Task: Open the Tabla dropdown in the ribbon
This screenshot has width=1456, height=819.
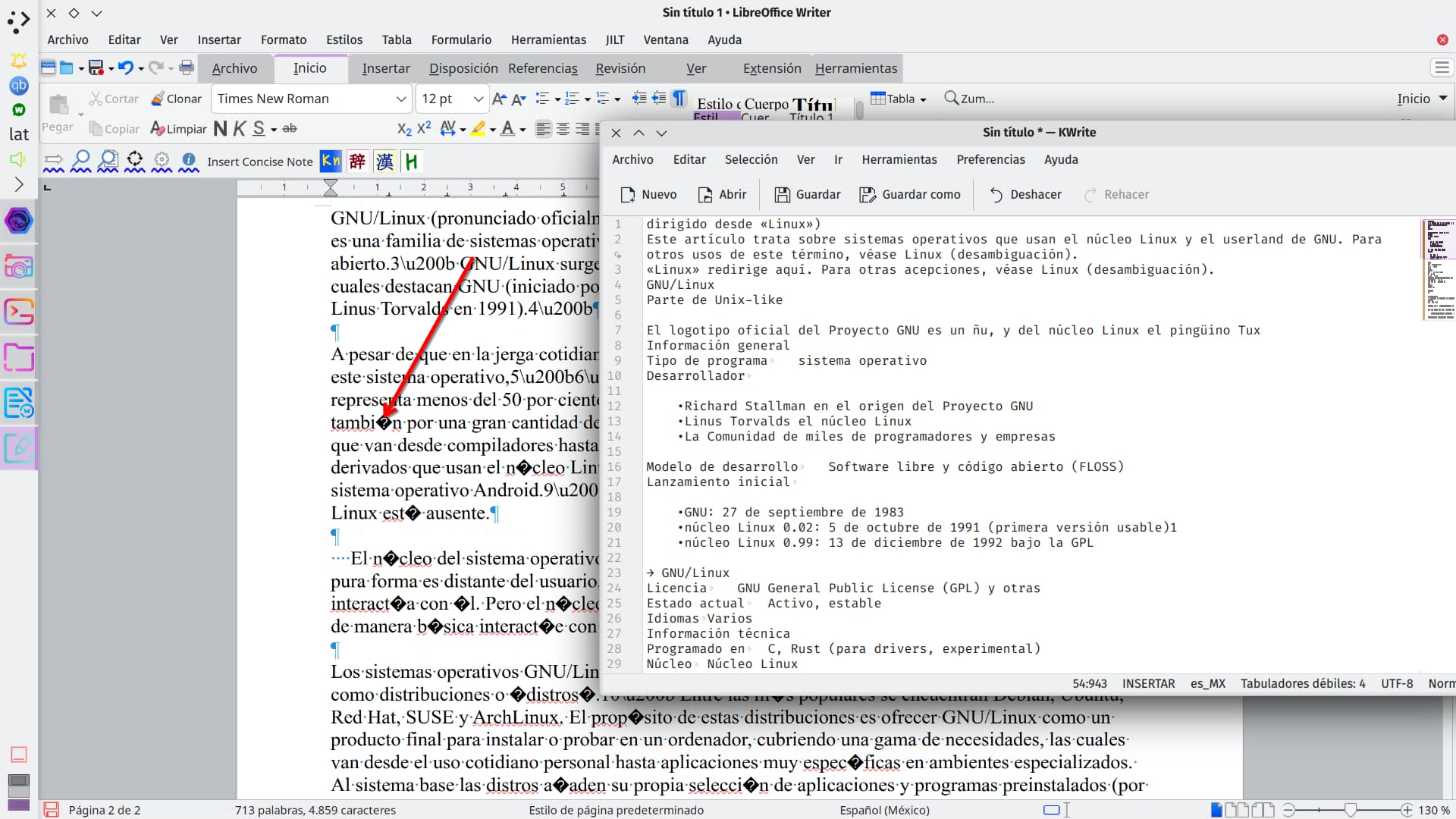Action: (x=899, y=99)
